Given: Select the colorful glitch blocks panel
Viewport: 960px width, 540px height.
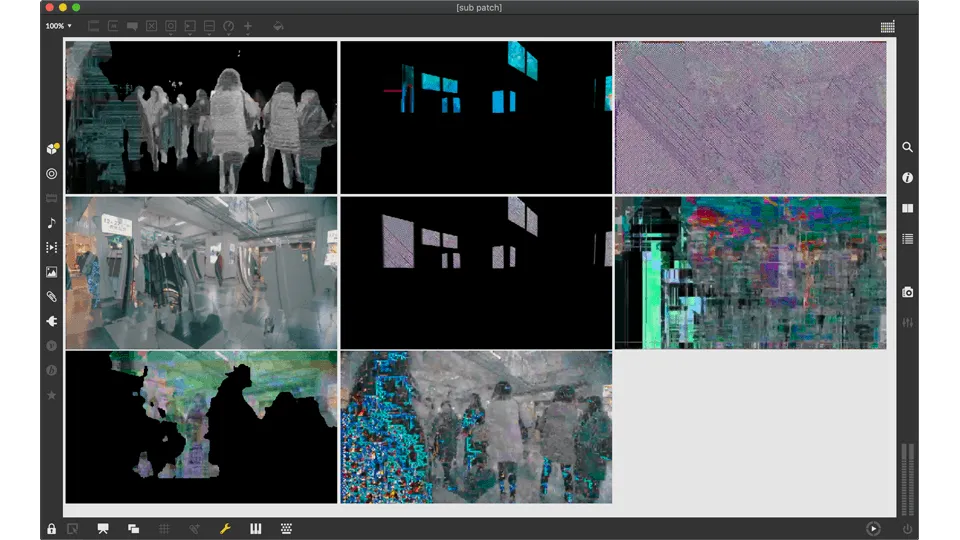Looking at the screenshot, I should 751,272.
